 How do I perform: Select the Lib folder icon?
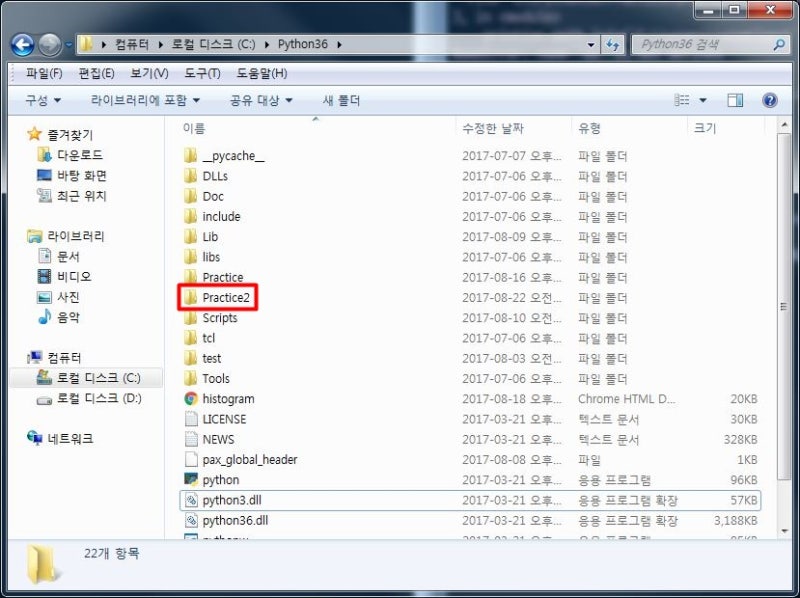click(190, 237)
